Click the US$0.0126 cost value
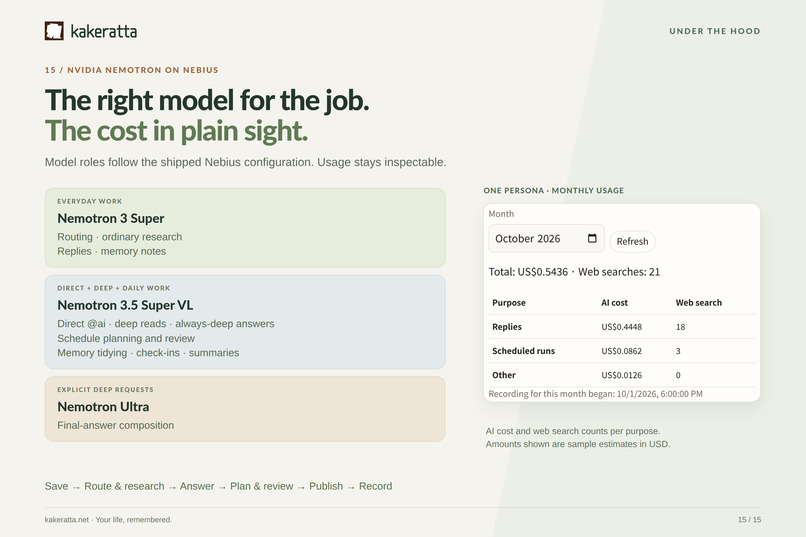Viewport: 806px width, 537px height. (621, 375)
